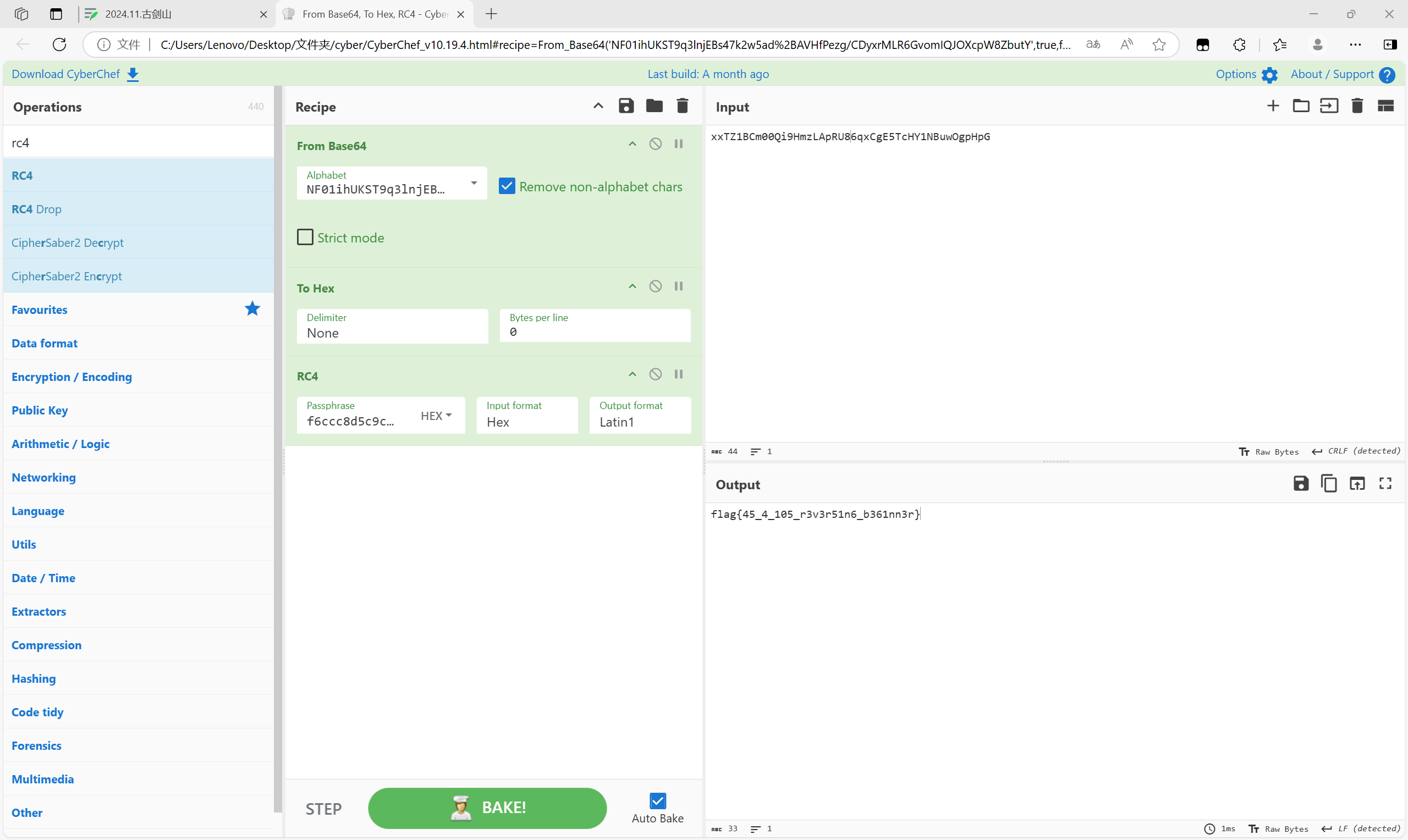Reset pane layout
The image size is (1408, 840).
coord(1385,106)
